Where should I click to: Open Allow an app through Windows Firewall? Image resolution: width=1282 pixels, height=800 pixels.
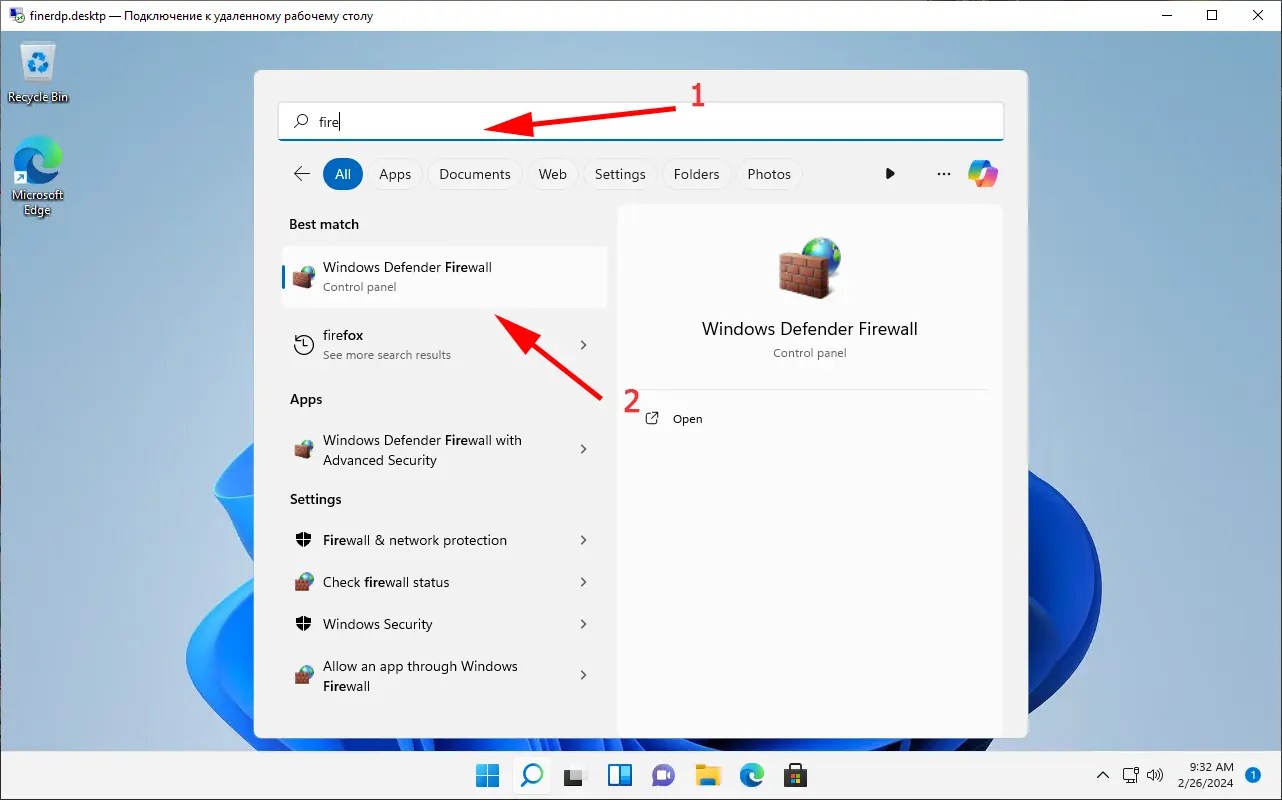(x=420, y=675)
